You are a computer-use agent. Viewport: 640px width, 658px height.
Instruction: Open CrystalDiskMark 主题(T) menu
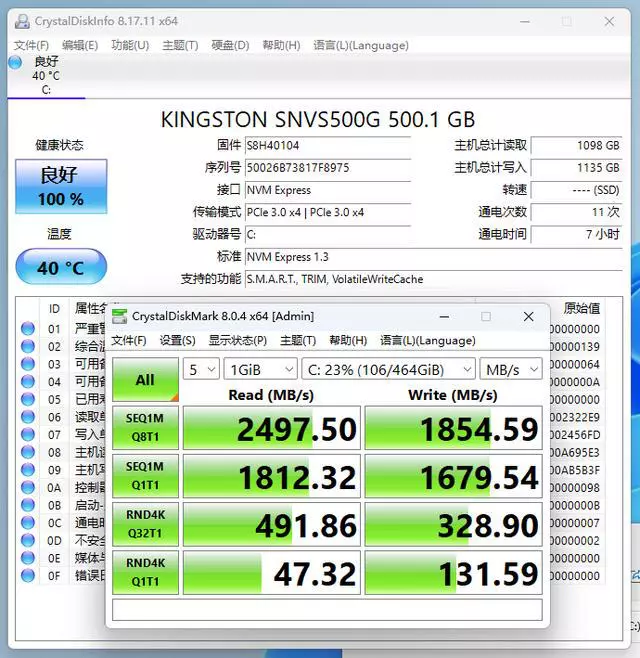point(298,340)
